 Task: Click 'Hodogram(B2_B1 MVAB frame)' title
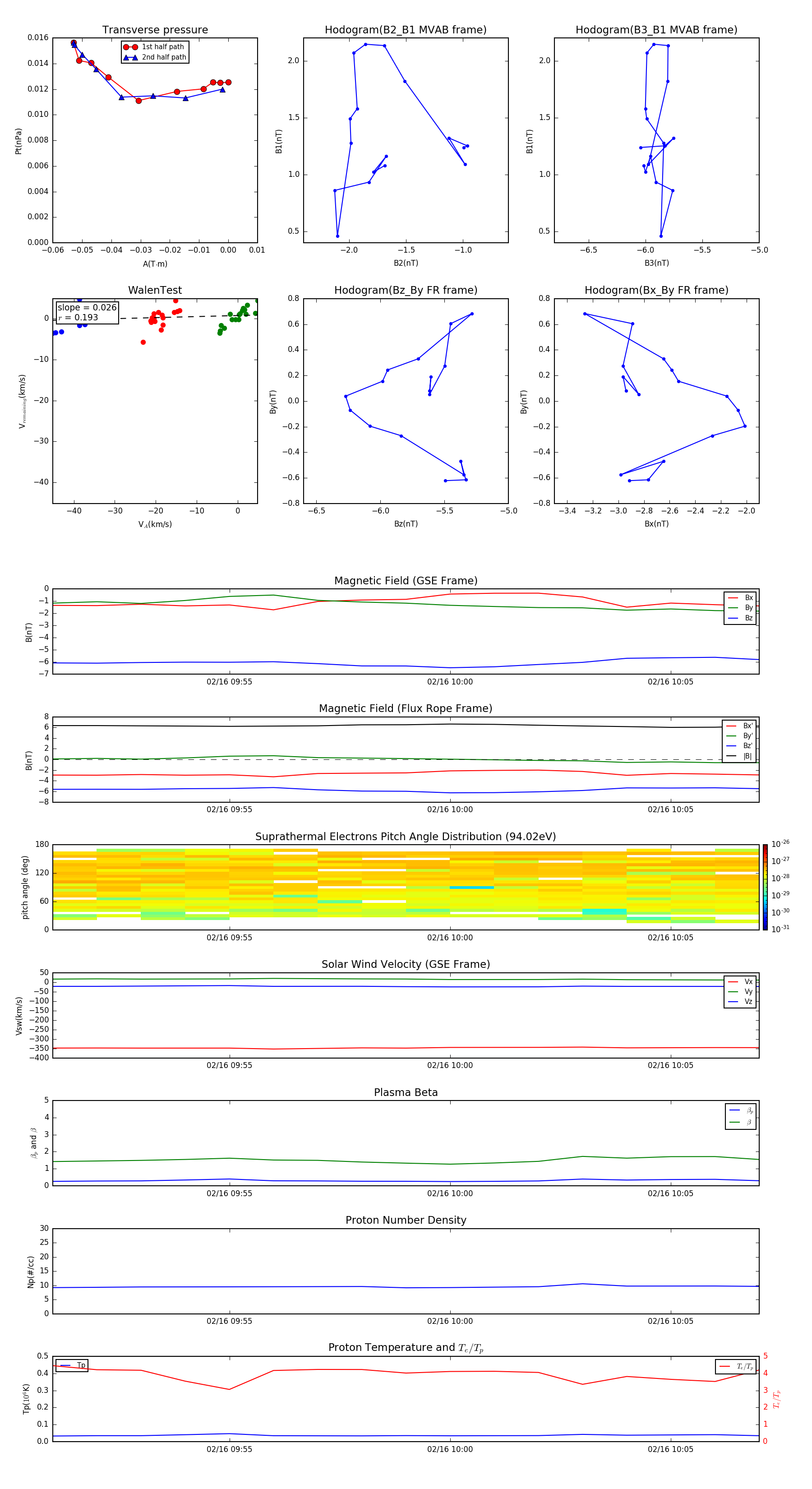406,29
